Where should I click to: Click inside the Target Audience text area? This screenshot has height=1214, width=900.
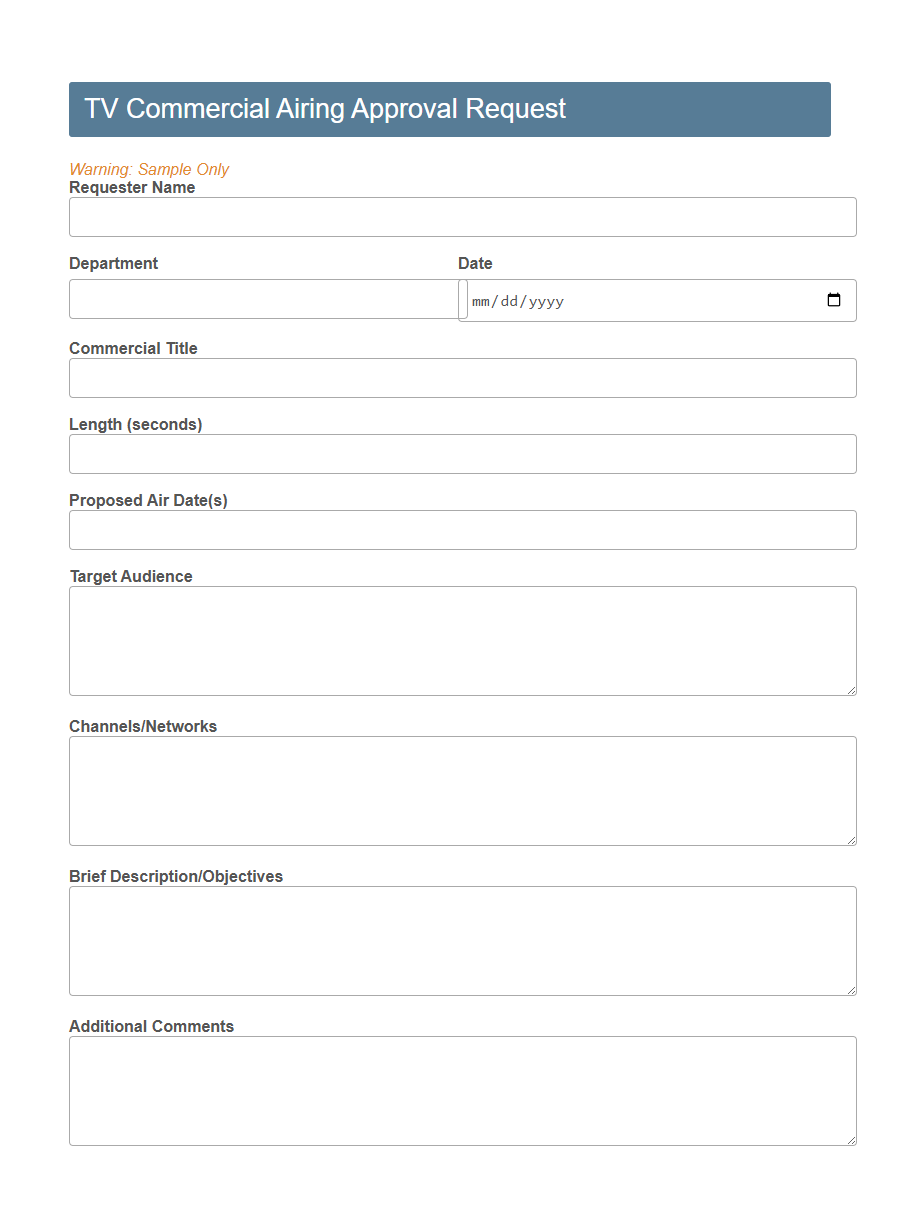(x=462, y=640)
